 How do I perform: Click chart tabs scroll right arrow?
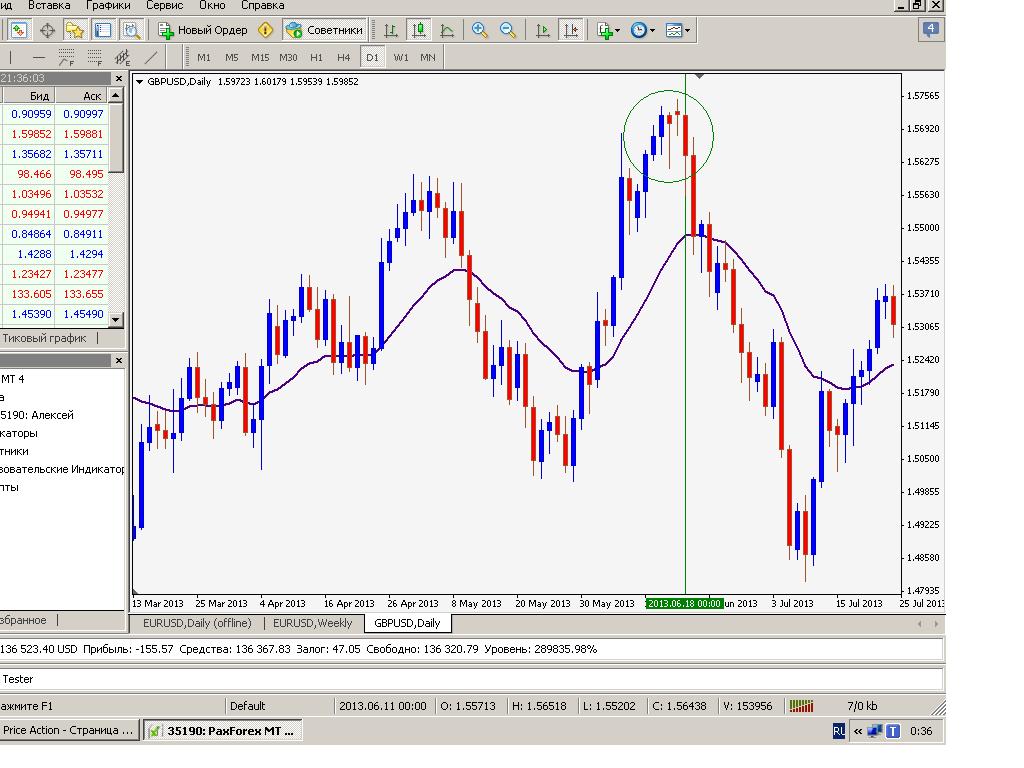tap(936, 624)
